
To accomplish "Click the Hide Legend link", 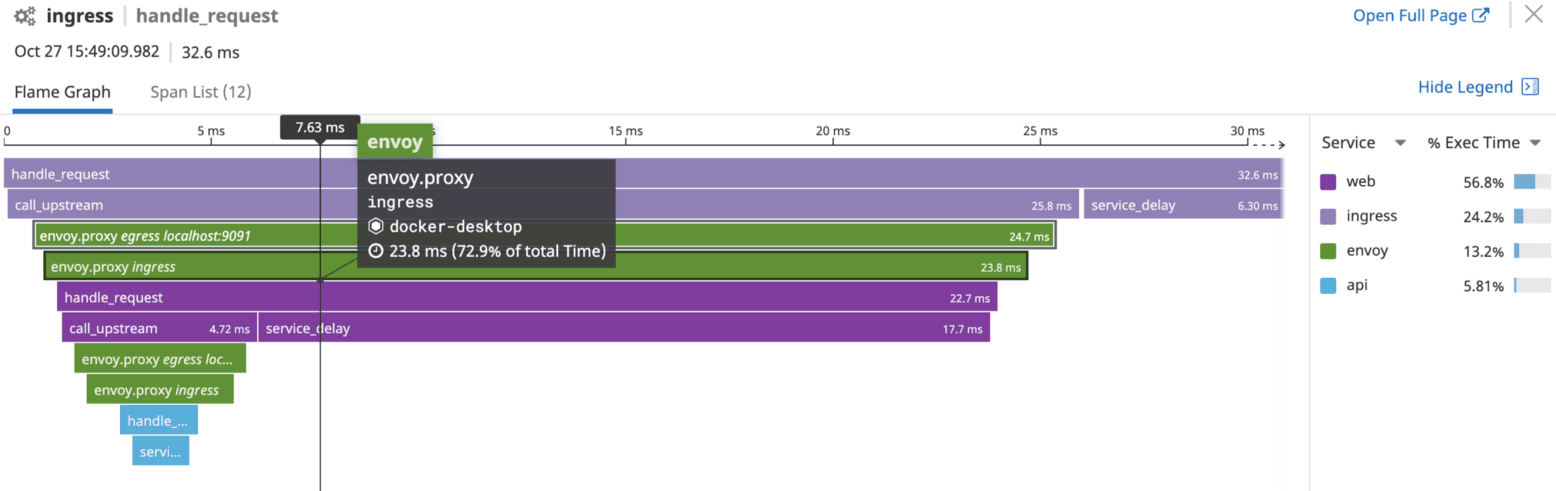I will click(x=1465, y=87).
